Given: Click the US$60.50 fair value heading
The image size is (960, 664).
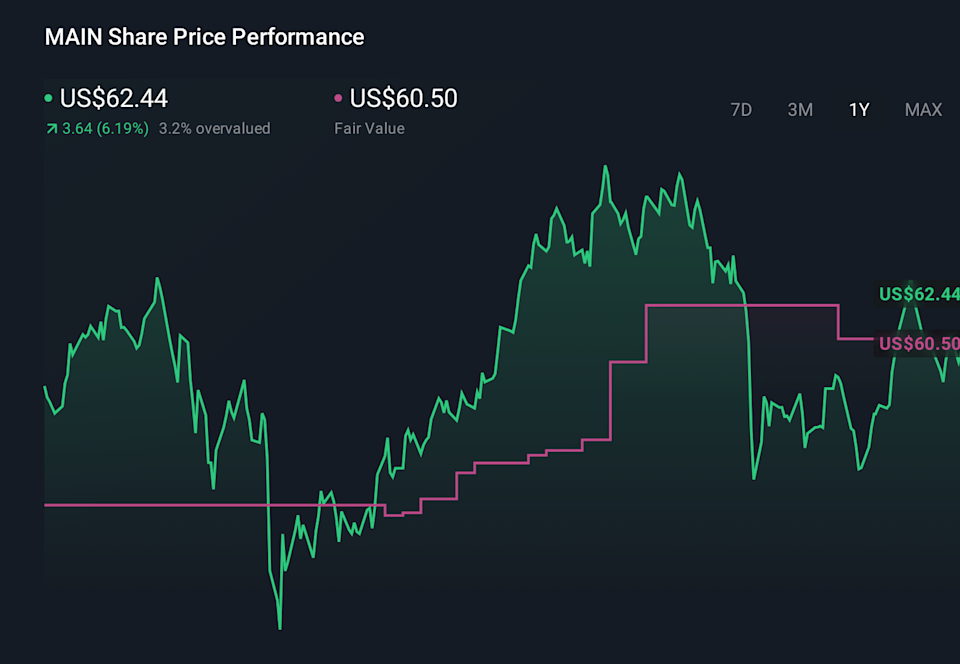Looking at the screenshot, I should [x=403, y=98].
